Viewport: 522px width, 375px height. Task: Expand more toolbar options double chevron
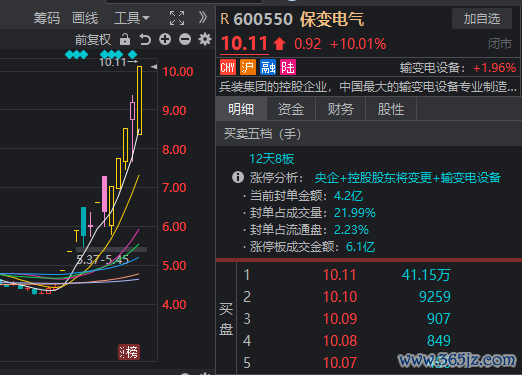click(203, 17)
